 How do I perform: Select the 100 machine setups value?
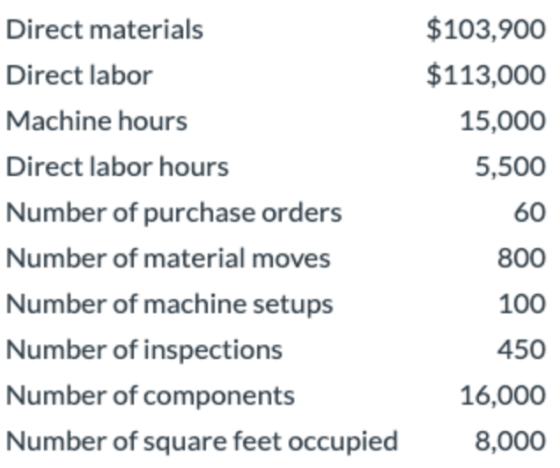click(522, 304)
